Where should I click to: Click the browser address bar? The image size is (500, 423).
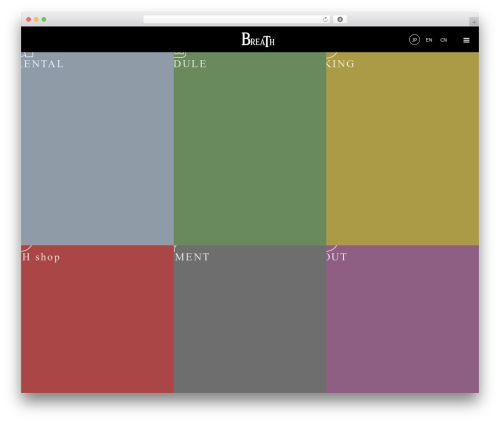coord(237,19)
